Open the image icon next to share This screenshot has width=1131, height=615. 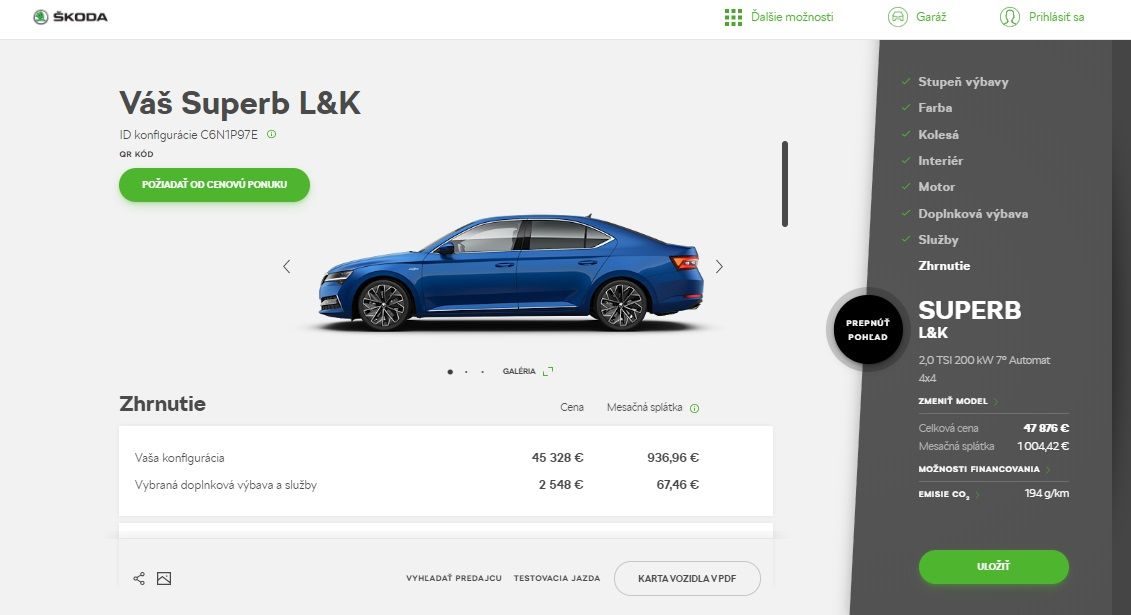[x=164, y=578]
